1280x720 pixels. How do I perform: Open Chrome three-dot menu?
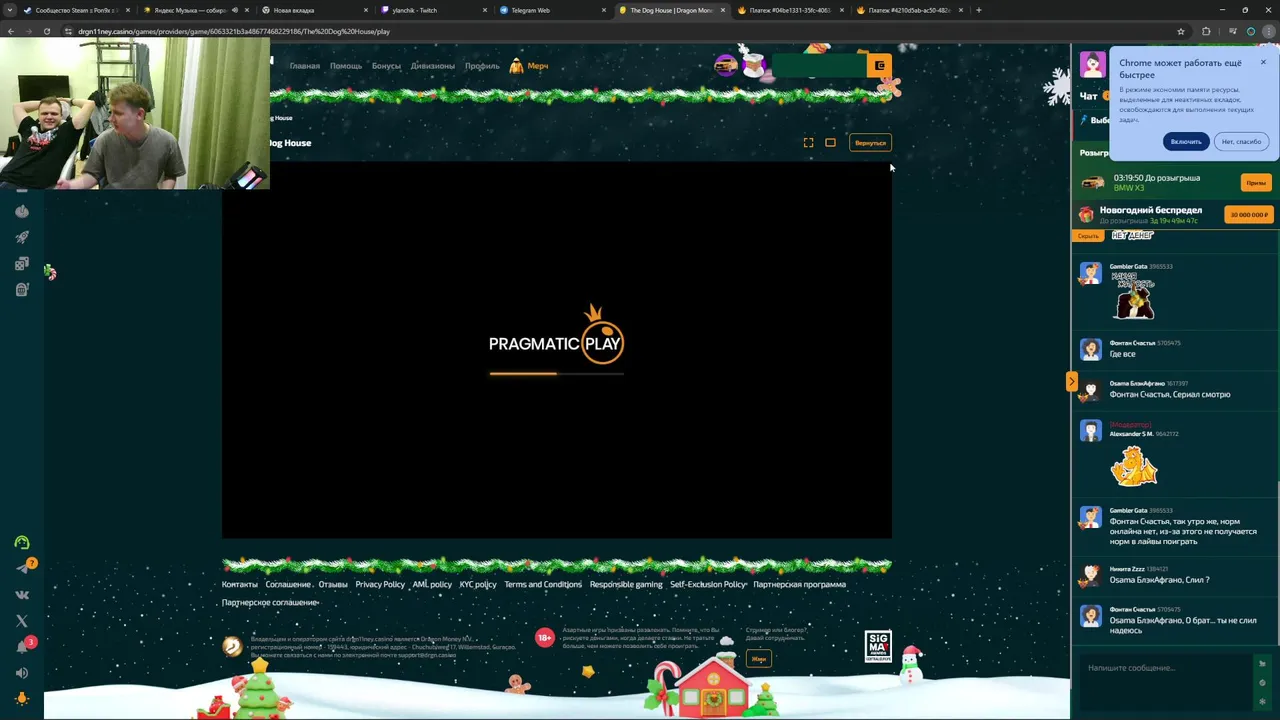tap(1268, 31)
